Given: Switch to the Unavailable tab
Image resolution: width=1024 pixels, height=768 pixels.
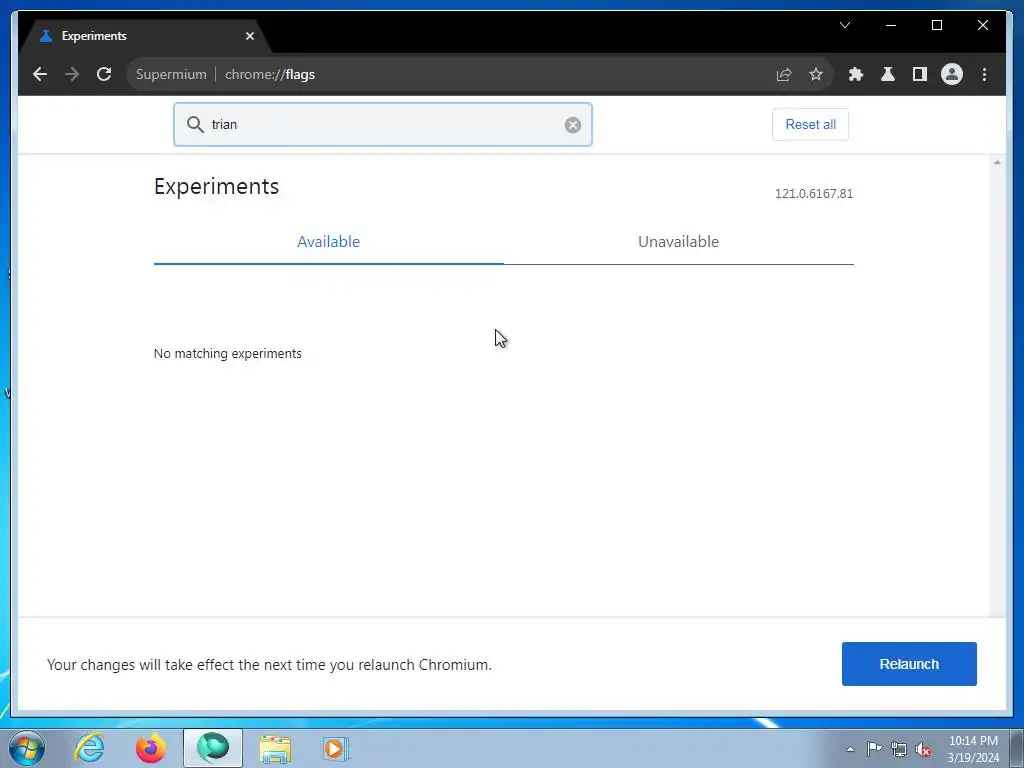Looking at the screenshot, I should click(679, 242).
